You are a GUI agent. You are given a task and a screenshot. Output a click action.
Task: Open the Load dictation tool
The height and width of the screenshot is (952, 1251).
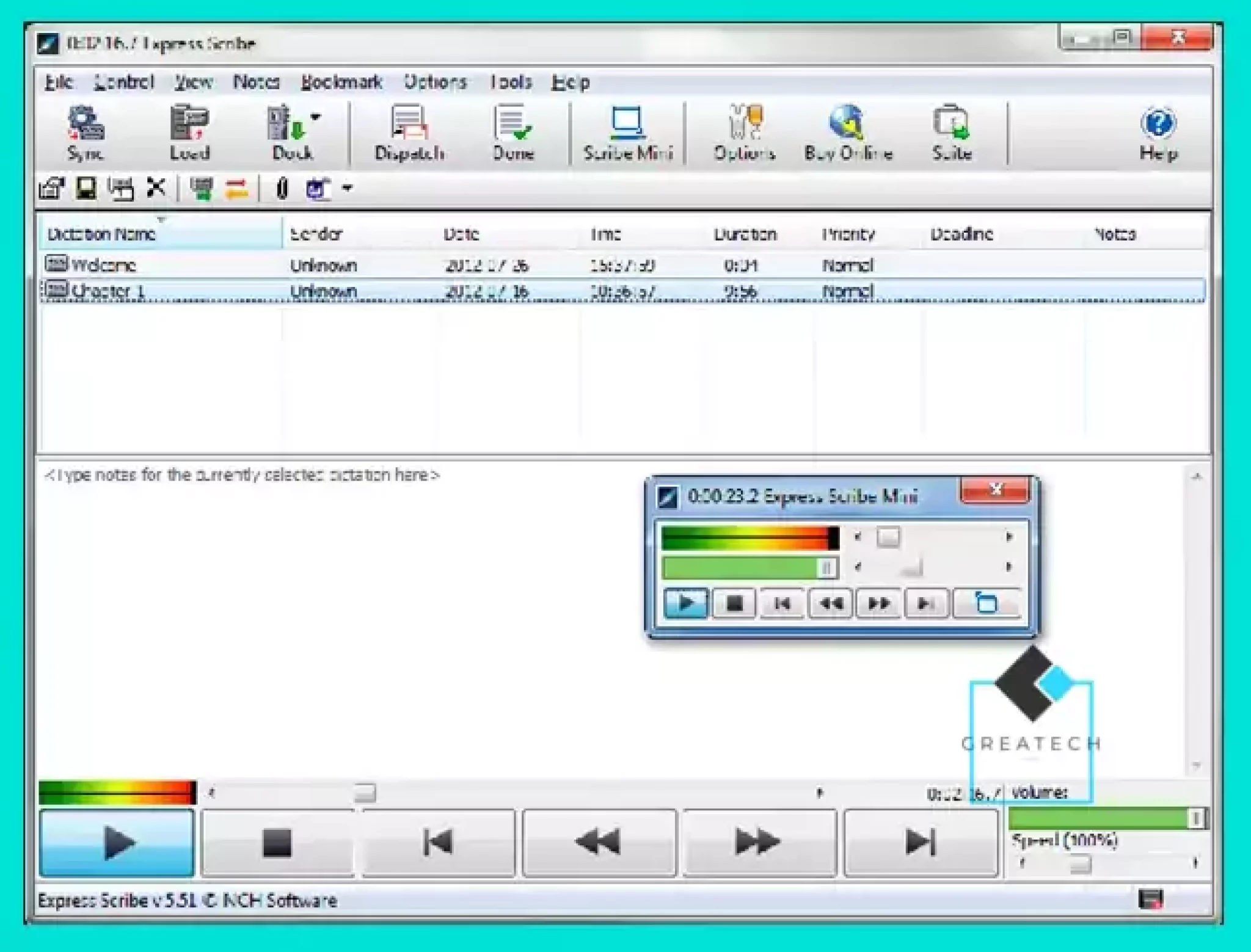[x=189, y=133]
